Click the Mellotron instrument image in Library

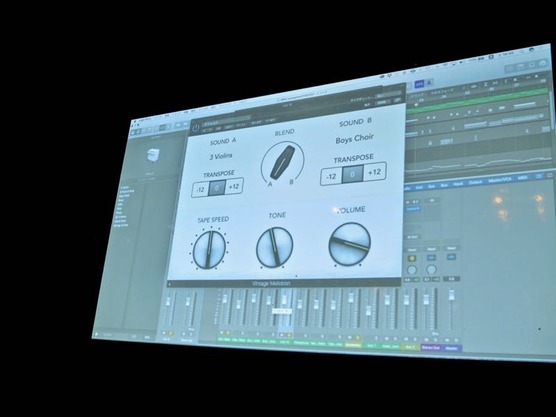pos(152,156)
